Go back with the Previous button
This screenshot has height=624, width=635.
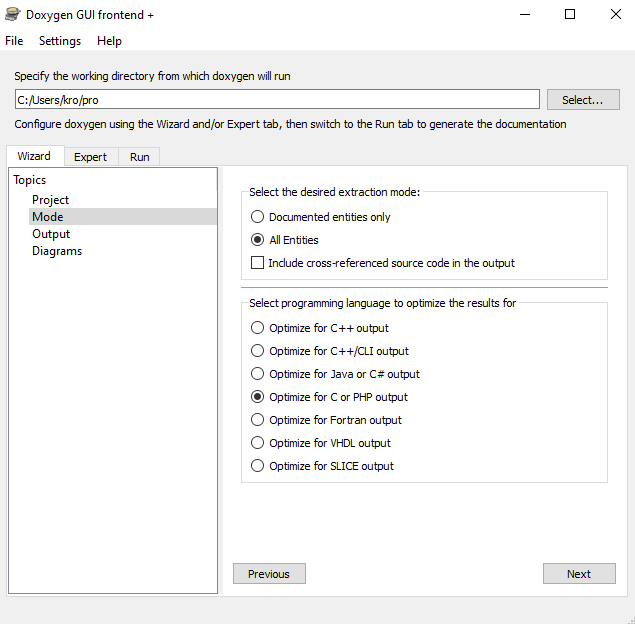click(269, 574)
